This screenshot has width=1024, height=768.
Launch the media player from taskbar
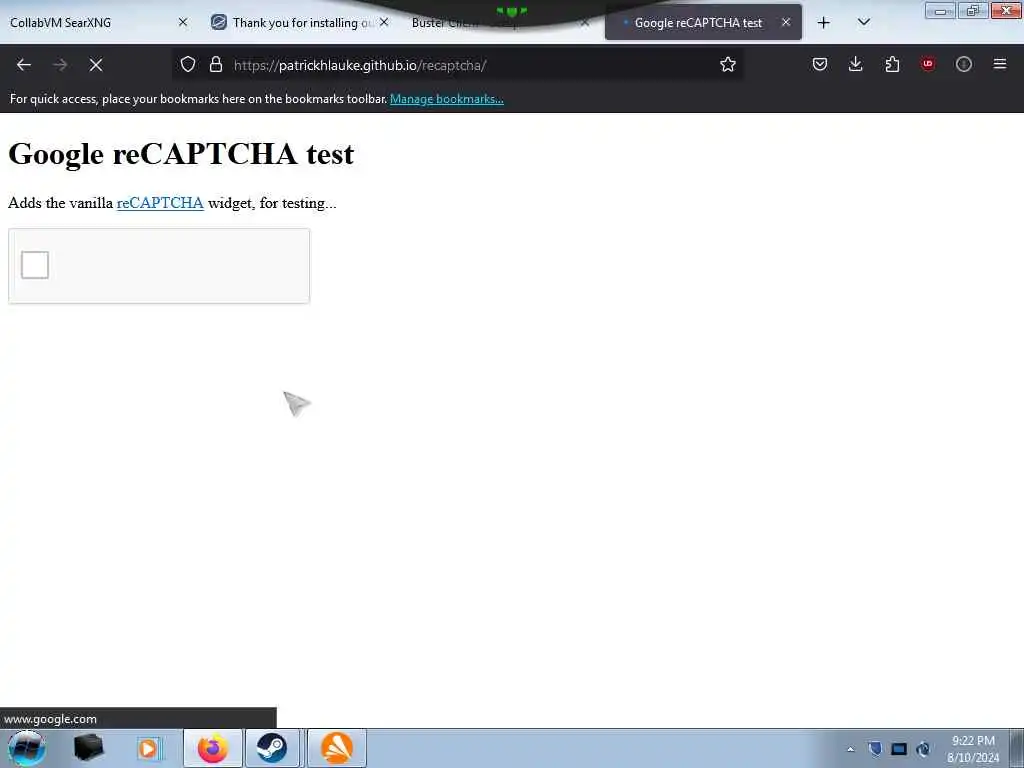149,748
